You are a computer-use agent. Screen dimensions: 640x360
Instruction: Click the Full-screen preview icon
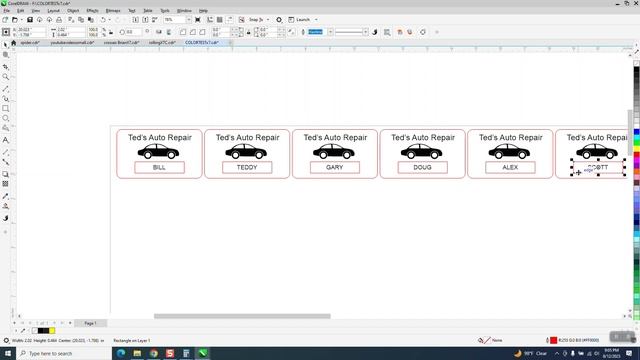tap(198, 20)
